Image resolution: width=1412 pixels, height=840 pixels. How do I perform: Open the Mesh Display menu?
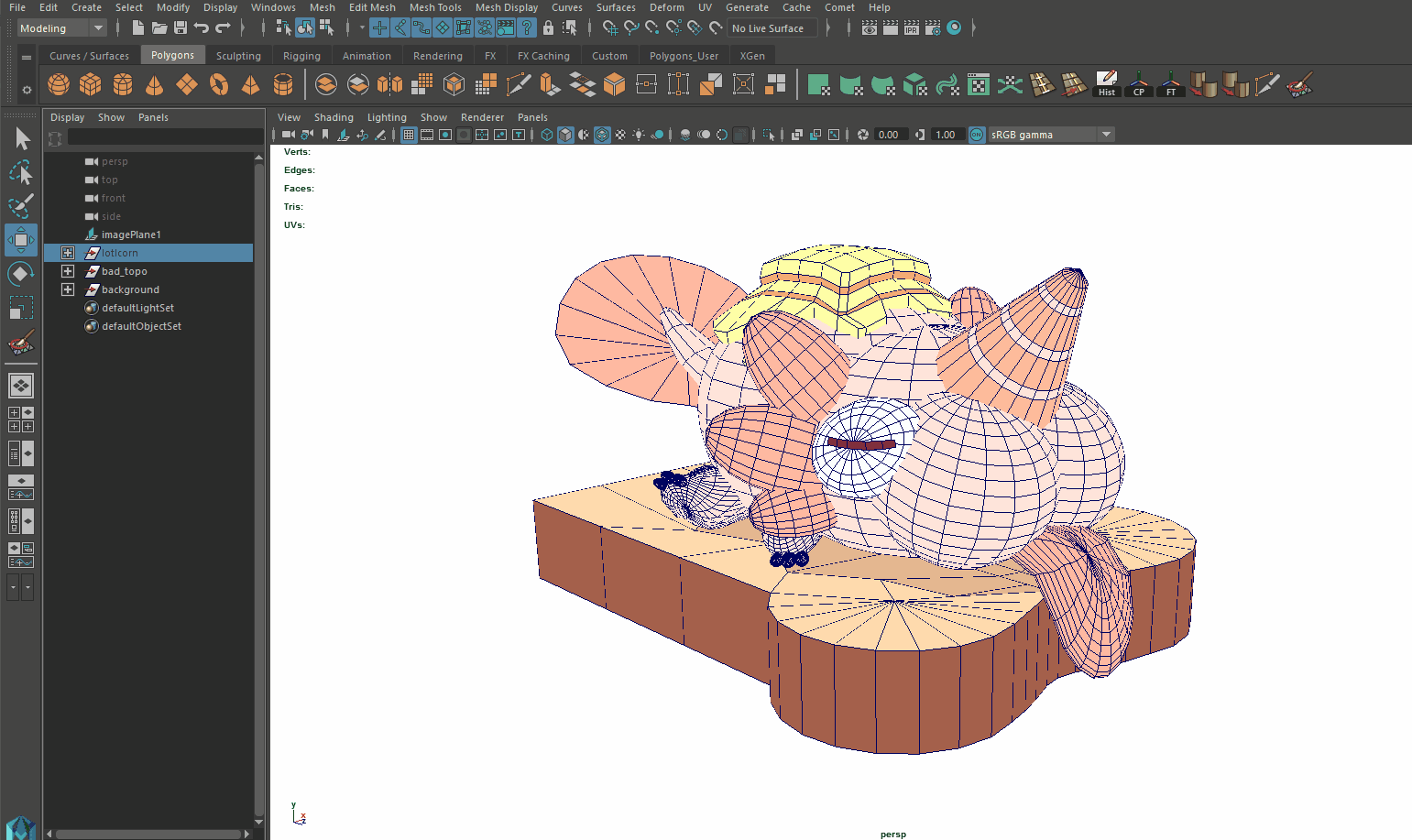507,7
